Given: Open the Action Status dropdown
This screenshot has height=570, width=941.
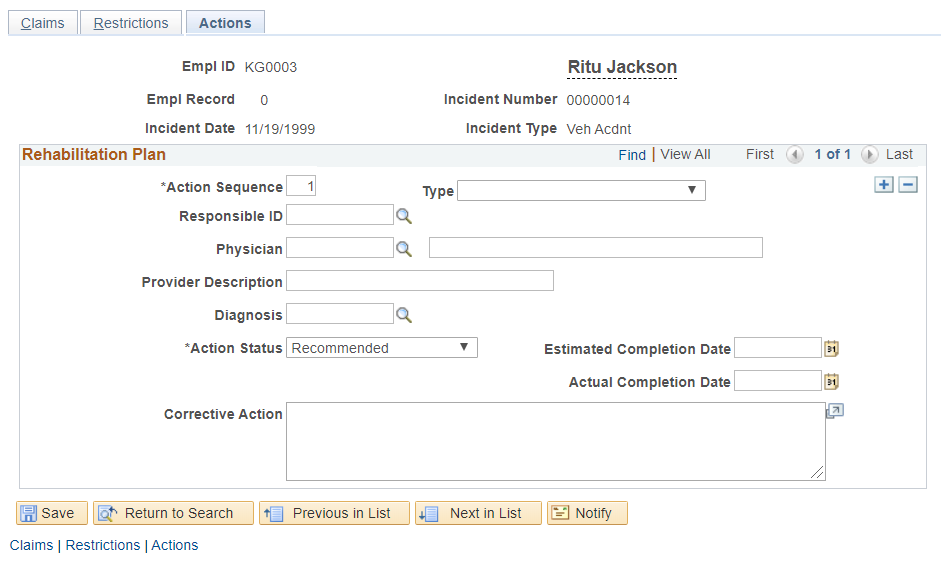Looking at the screenshot, I should [x=382, y=347].
